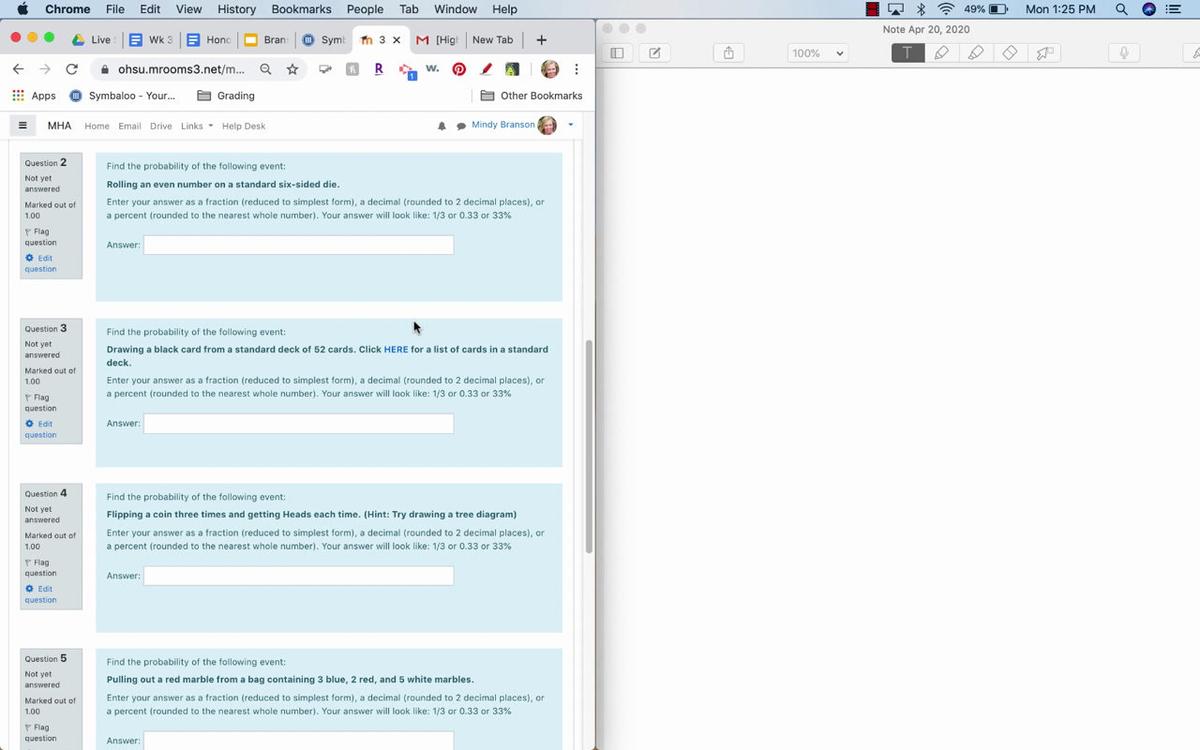
Task: Switch to the Symbaloo browser tab
Action: coord(323,40)
